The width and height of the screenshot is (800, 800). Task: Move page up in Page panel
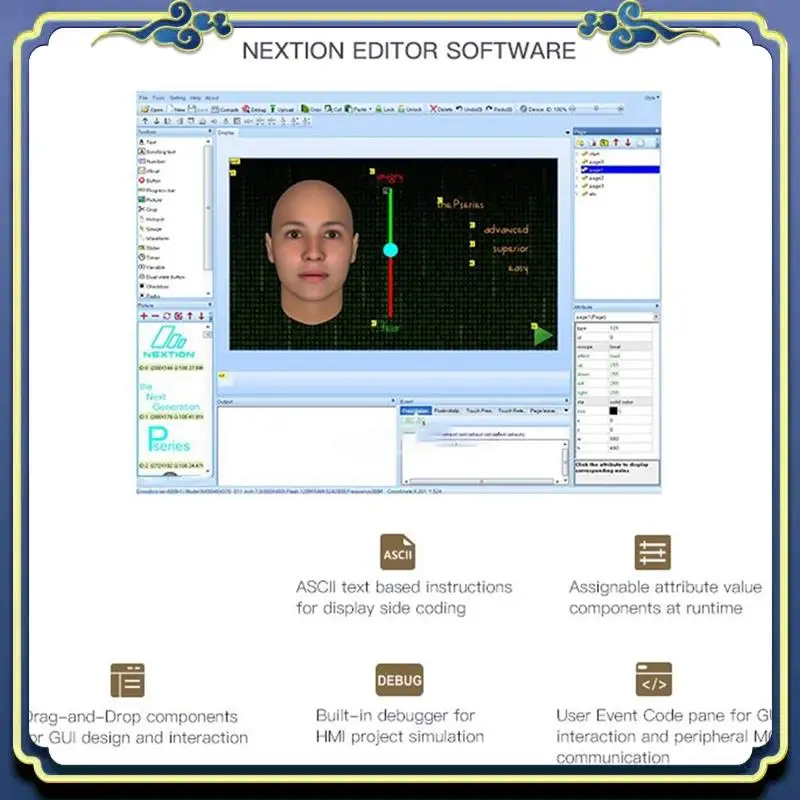click(x=616, y=143)
